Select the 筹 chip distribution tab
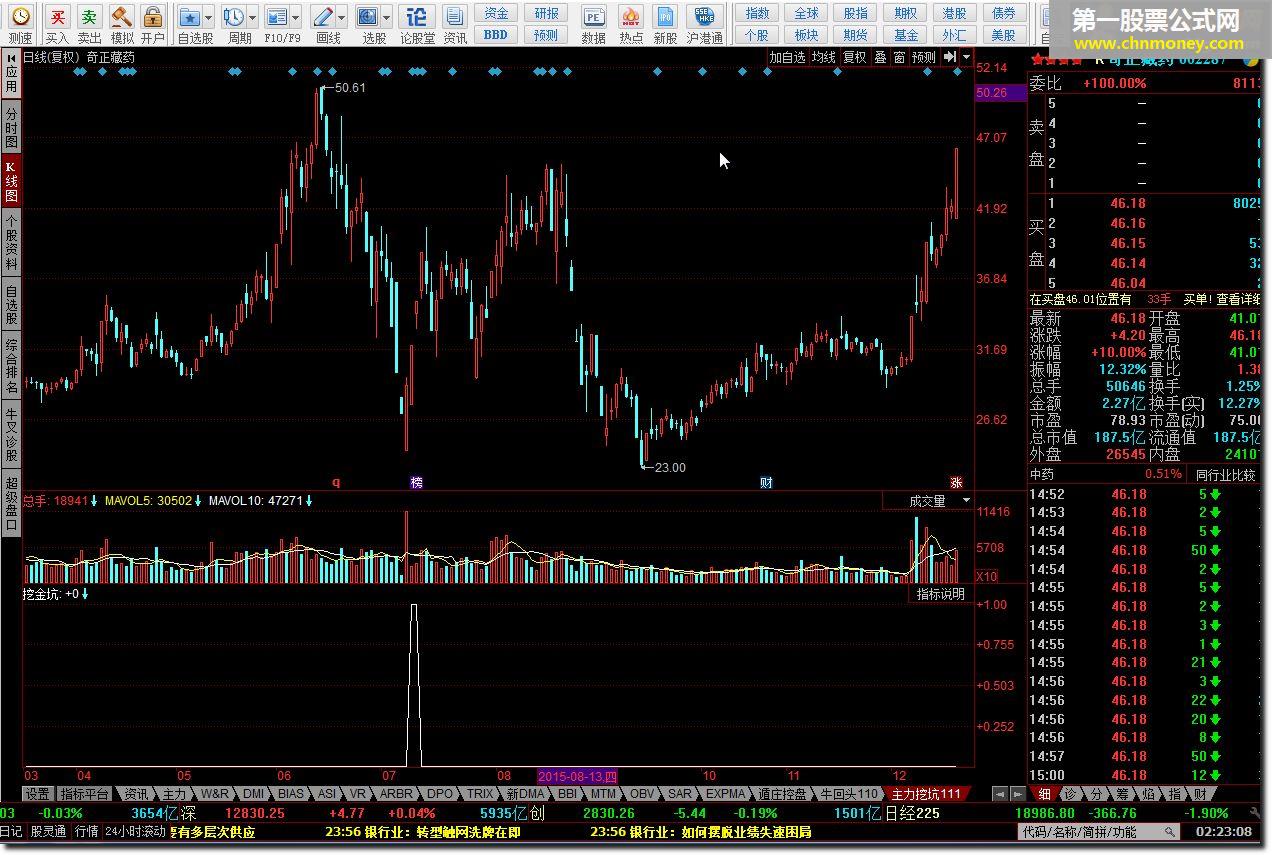Image resolution: width=1272 pixels, height=855 pixels. (x=1122, y=793)
